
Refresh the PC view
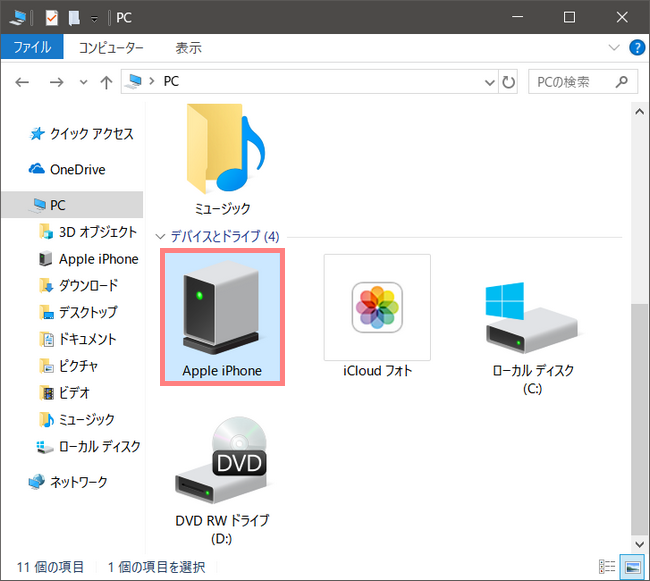pyautogui.click(x=508, y=82)
